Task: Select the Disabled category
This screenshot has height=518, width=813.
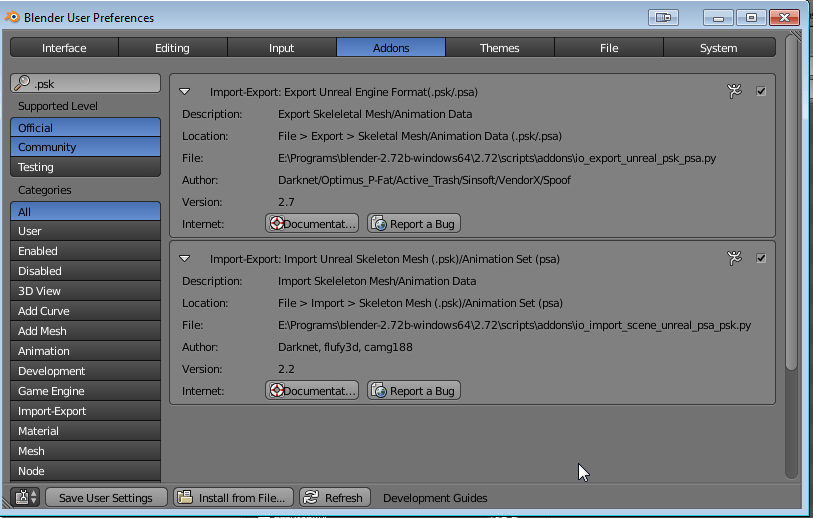Action: pos(86,271)
